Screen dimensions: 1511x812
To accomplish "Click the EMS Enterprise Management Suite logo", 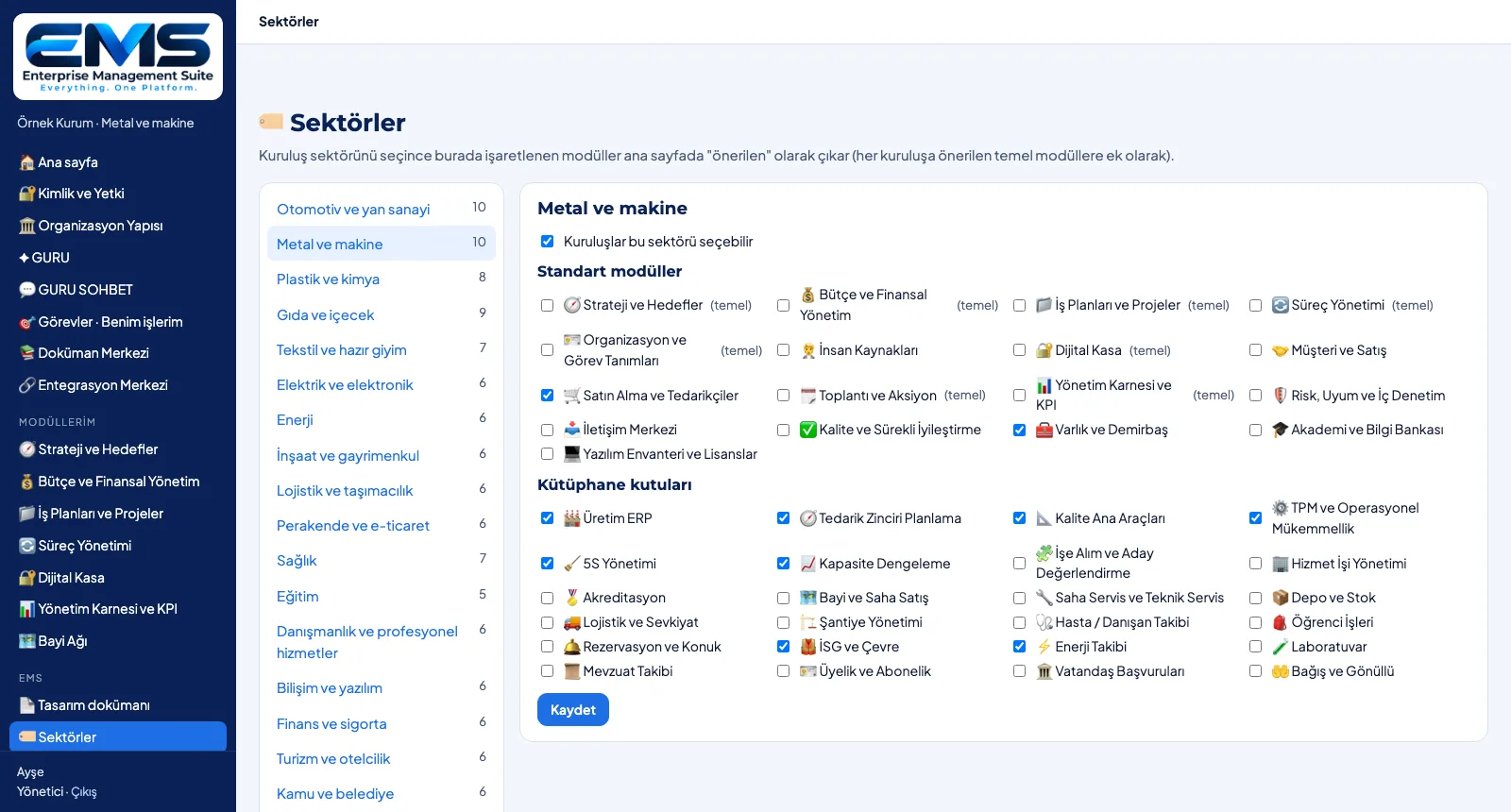I will 118,57.
